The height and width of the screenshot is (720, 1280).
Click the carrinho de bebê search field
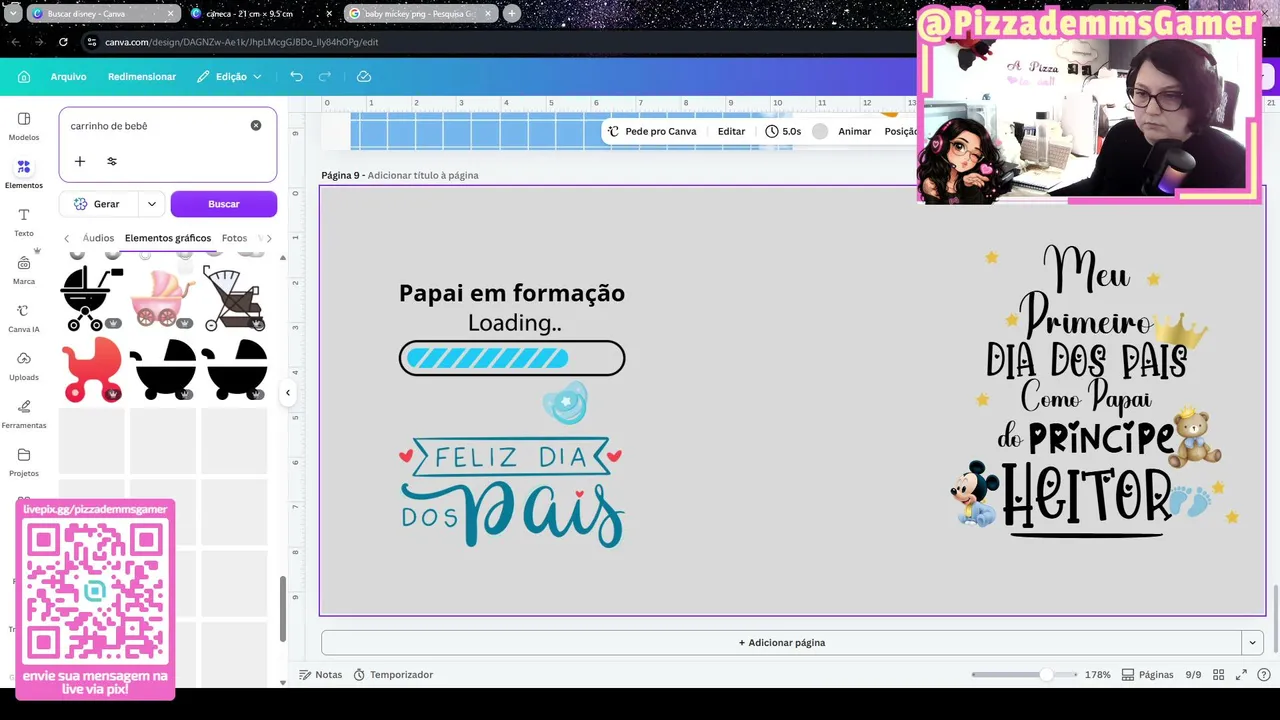click(158, 126)
